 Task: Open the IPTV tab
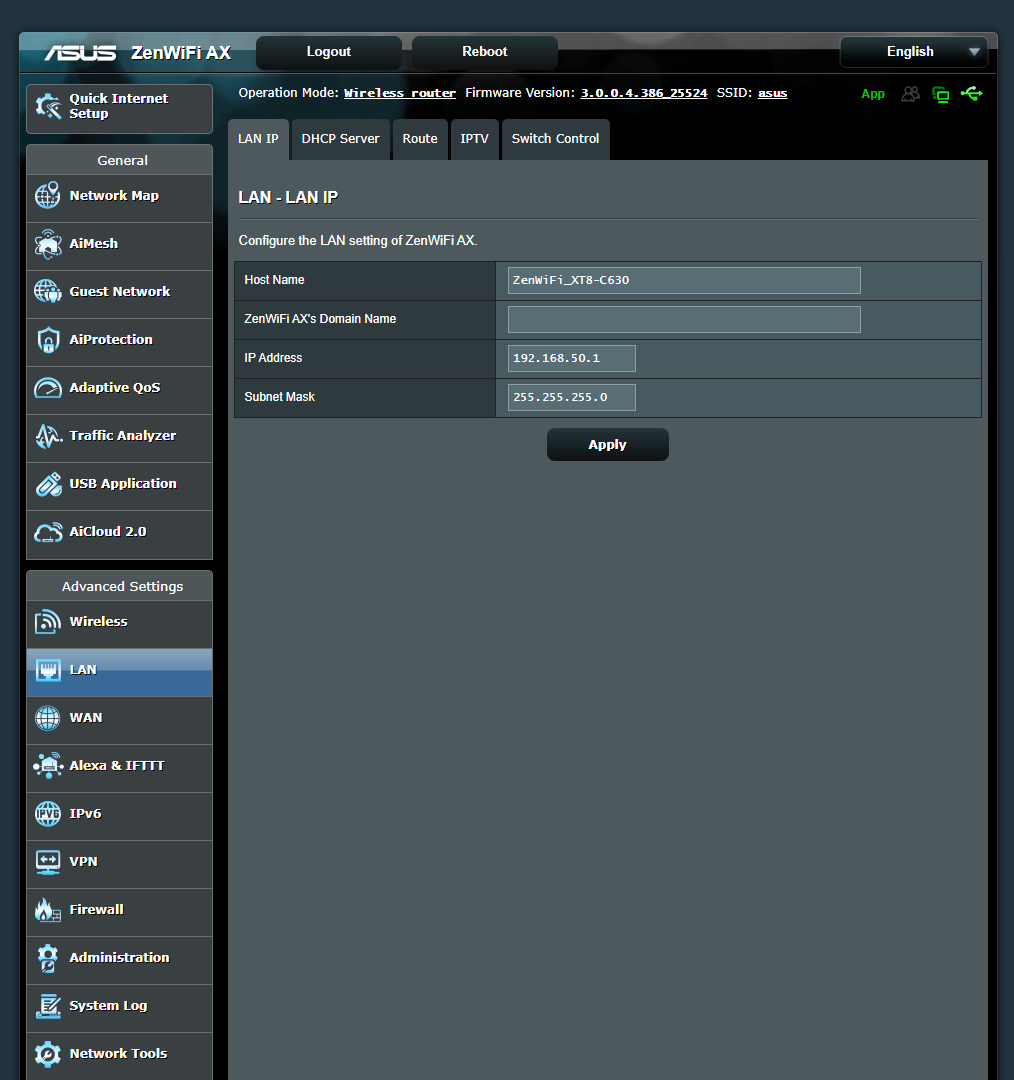475,139
